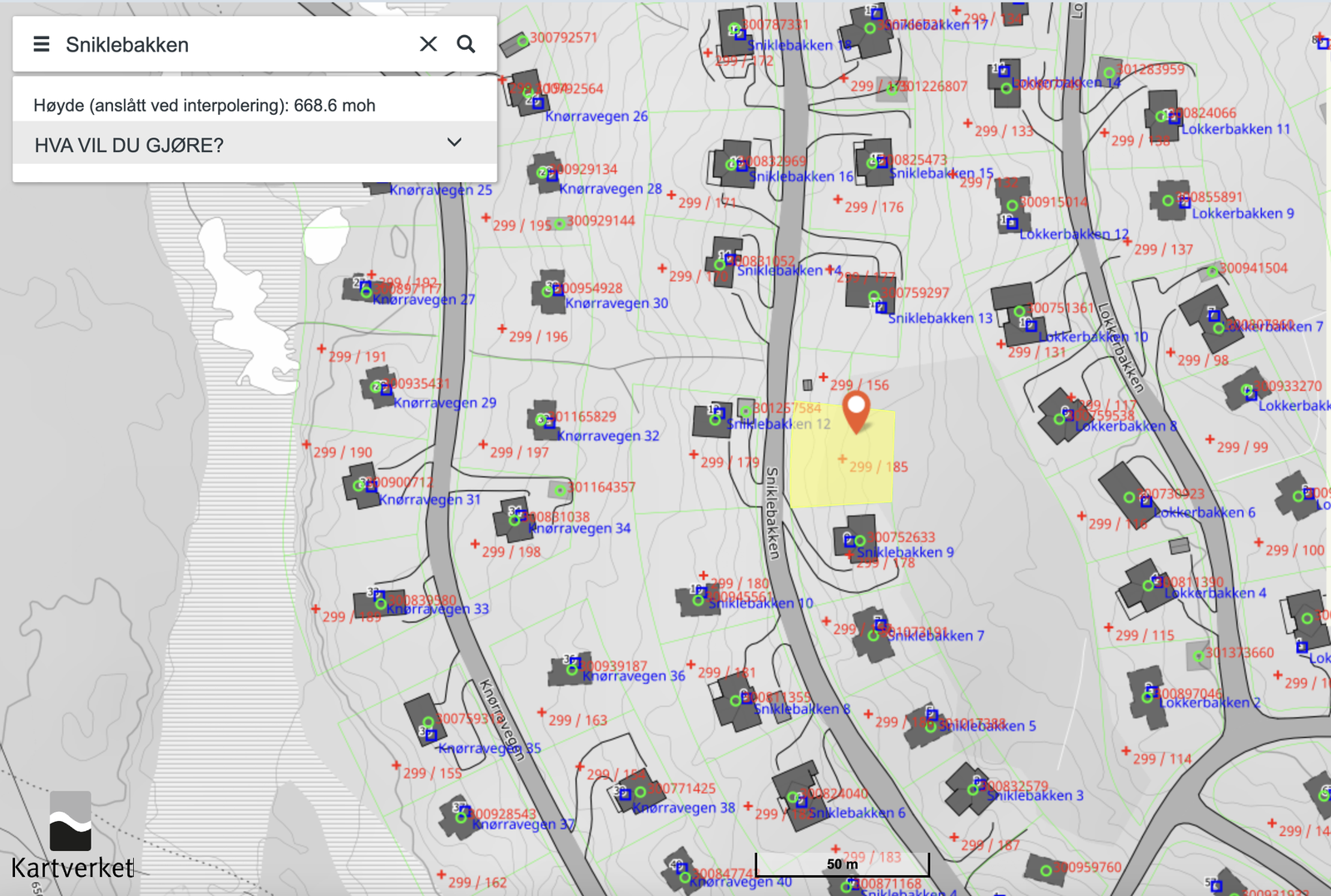Expand the HVA VIL DU GJØRE chevron
Image resolution: width=1331 pixels, height=896 pixels.
tap(454, 143)
